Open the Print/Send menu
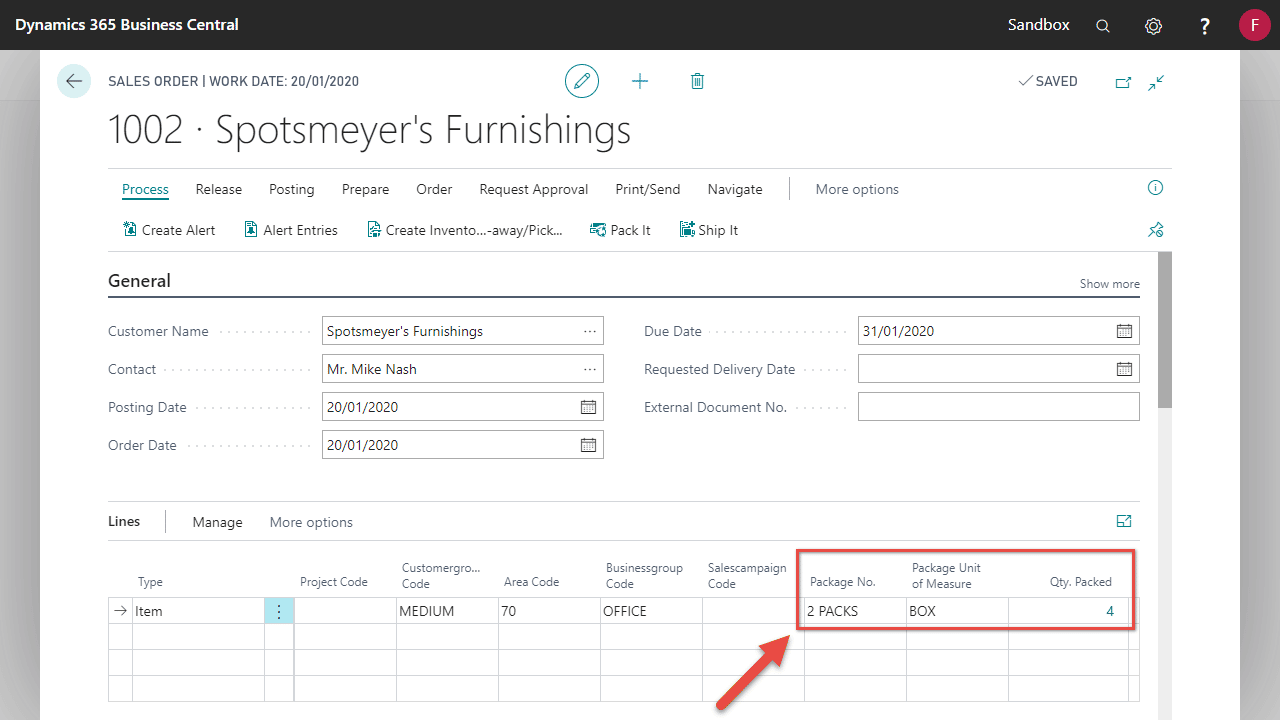 click(648, 189)
